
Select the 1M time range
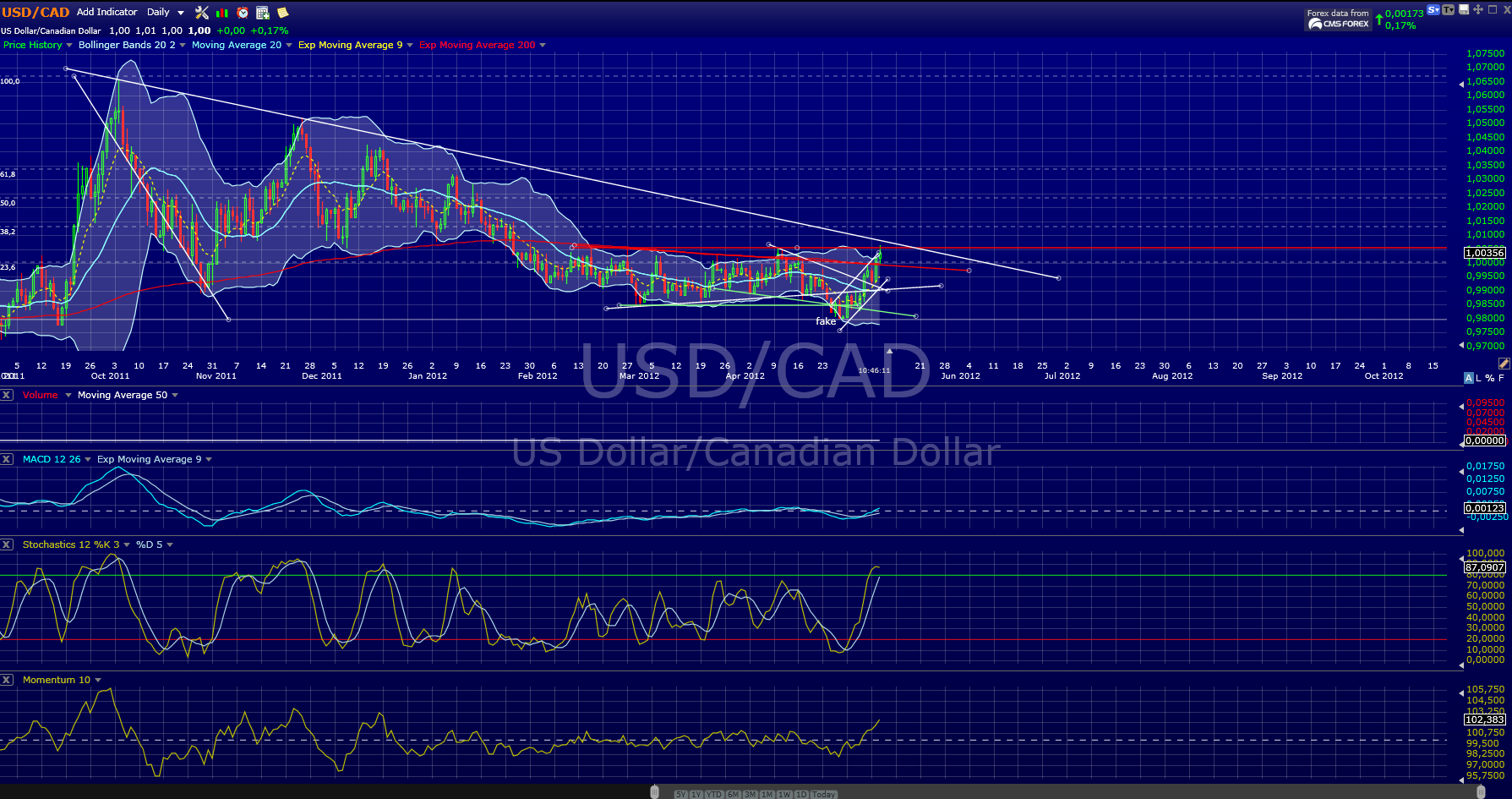767,795
